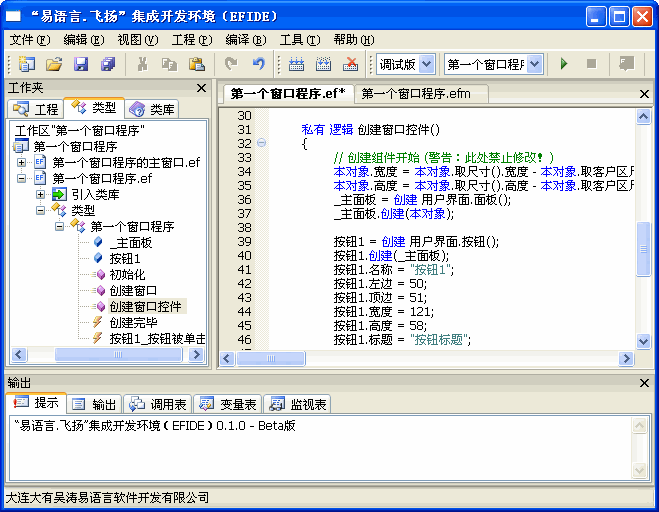Screen dimensions: 659x512
Task: Click the compile icon with down arrow
Action: click(x=296, y=64)
